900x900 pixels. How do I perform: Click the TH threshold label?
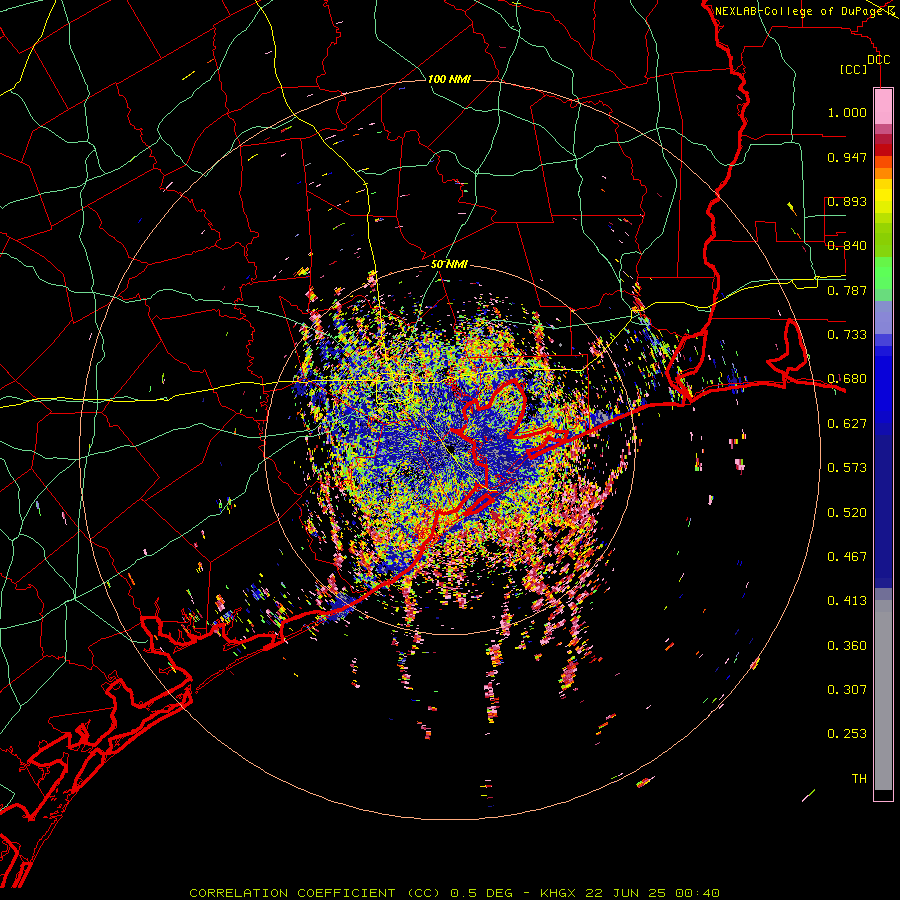[859, 779]
